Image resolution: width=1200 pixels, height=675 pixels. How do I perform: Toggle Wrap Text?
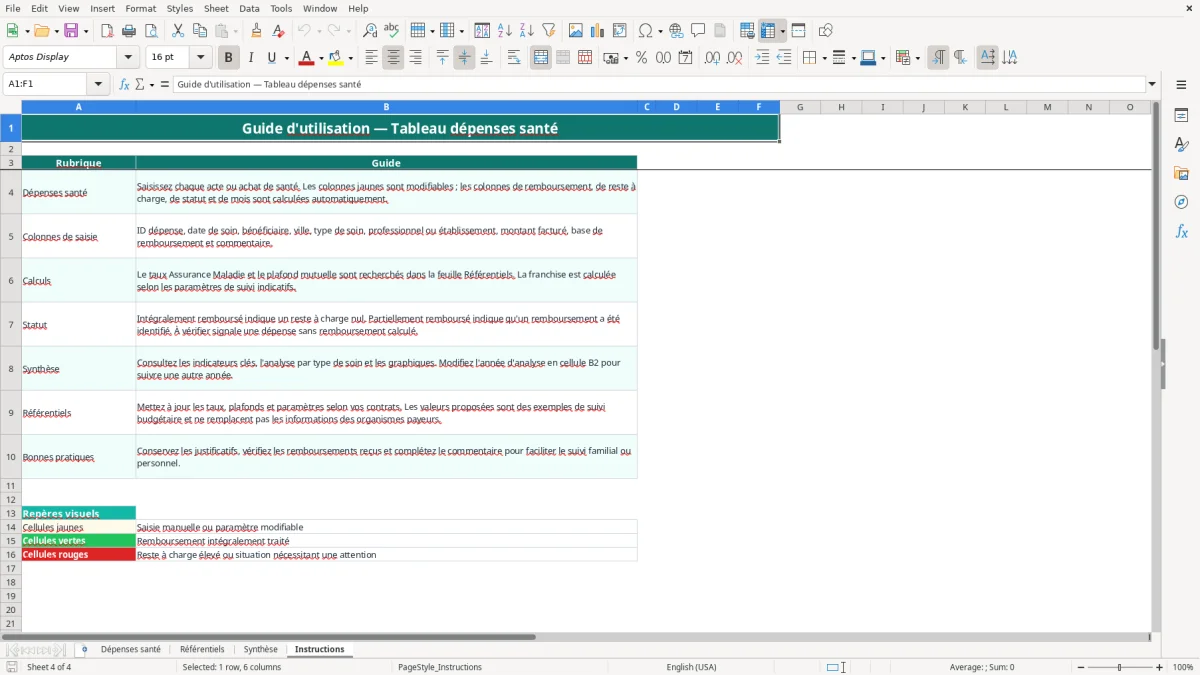point(513,58)
